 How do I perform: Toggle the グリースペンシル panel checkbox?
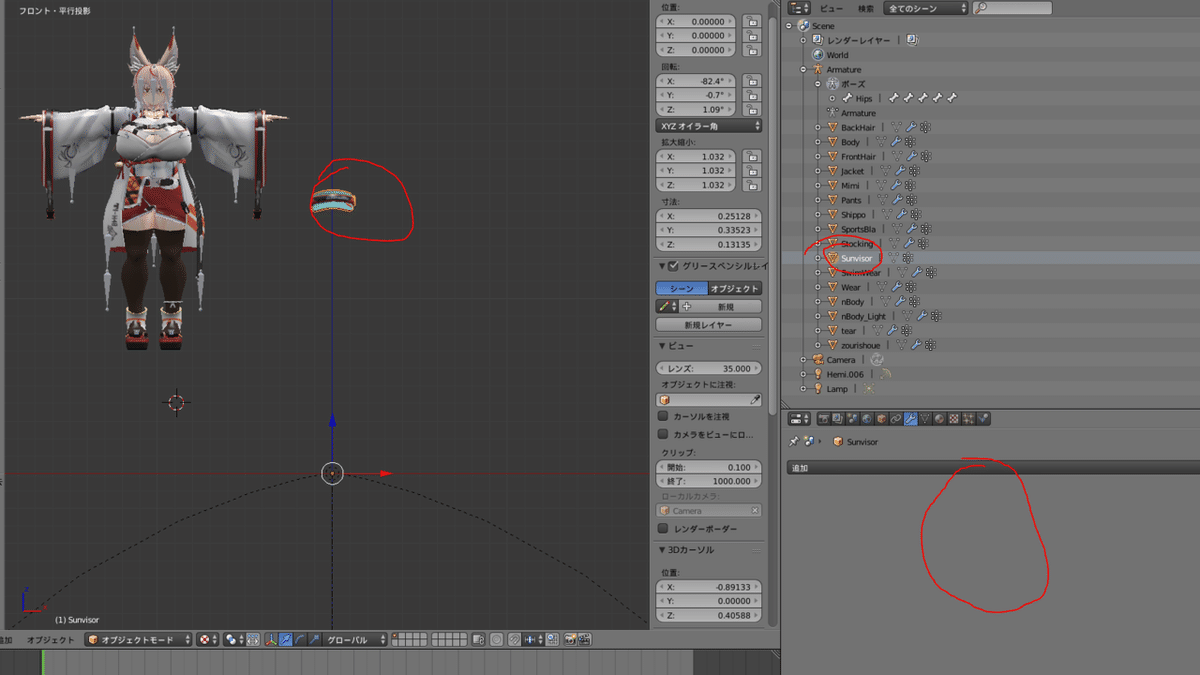[x=673, y=266]
